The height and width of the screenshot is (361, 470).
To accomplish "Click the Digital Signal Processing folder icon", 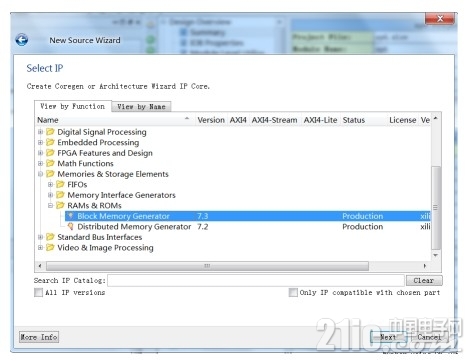I will pos(50,132).
